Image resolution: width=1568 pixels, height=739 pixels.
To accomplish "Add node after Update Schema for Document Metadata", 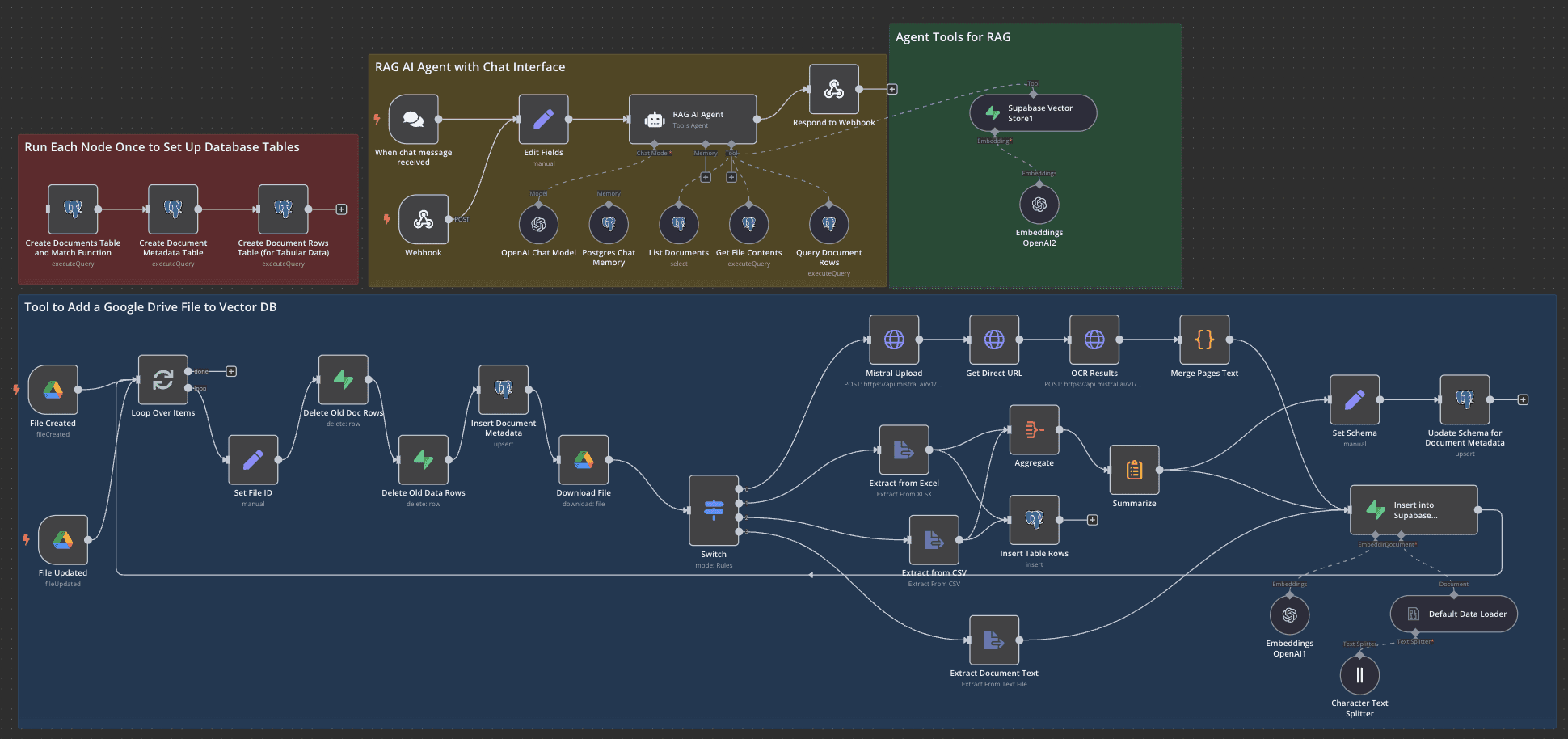I will point(1524,399).
